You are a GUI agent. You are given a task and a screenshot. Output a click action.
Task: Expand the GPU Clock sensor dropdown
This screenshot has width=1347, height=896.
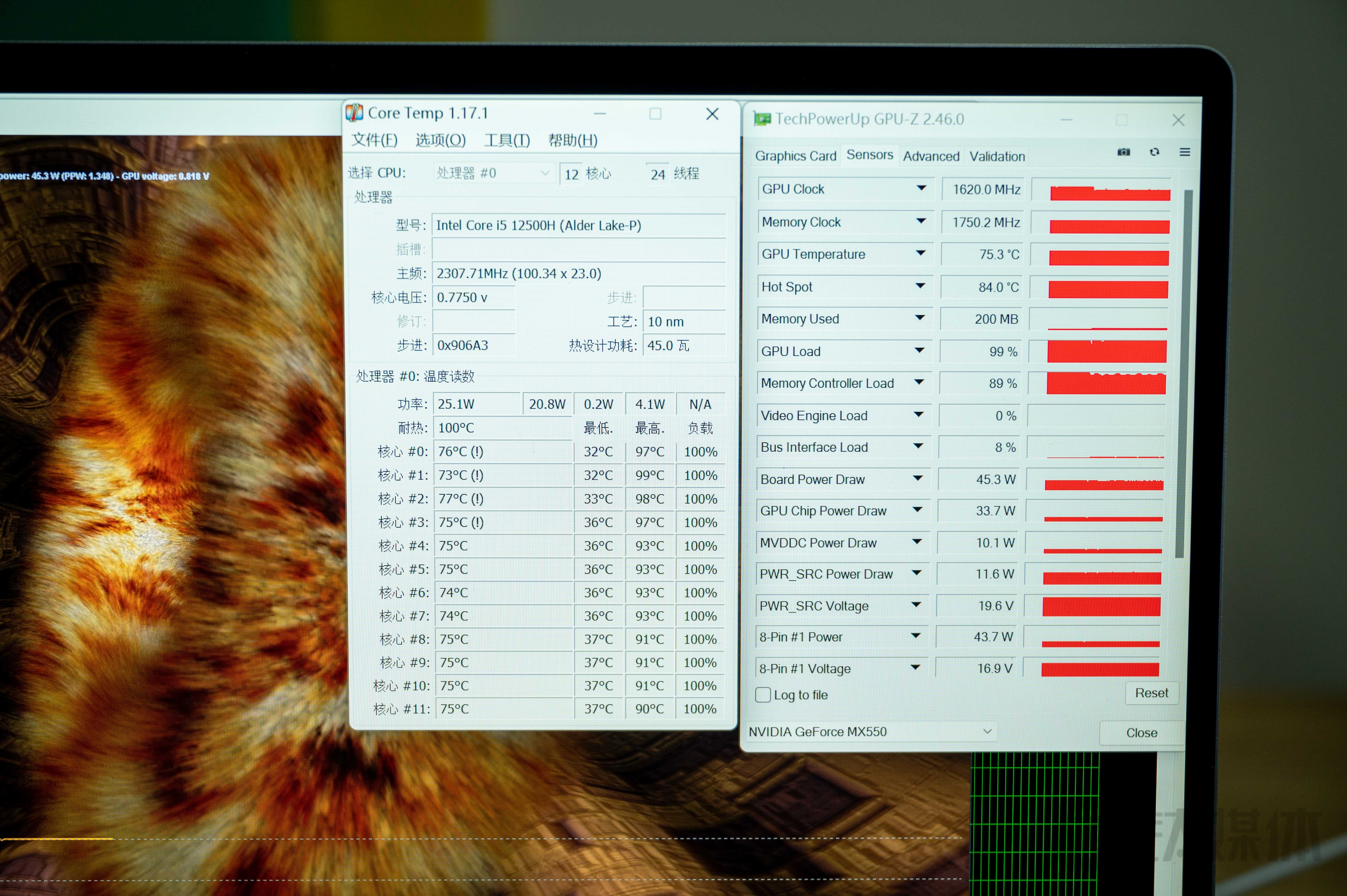click(921, 188)
